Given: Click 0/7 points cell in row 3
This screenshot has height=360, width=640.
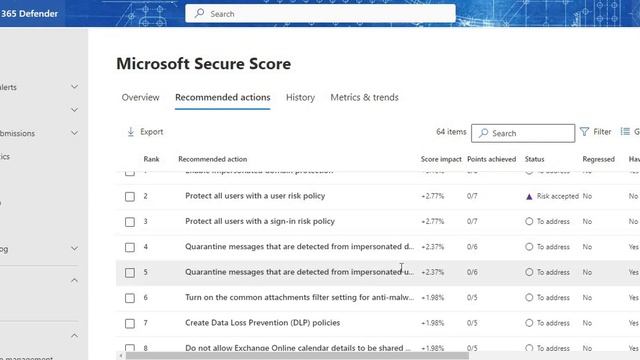Looking at the screenshot, I should pyautogui.click(x=472, y=222).
